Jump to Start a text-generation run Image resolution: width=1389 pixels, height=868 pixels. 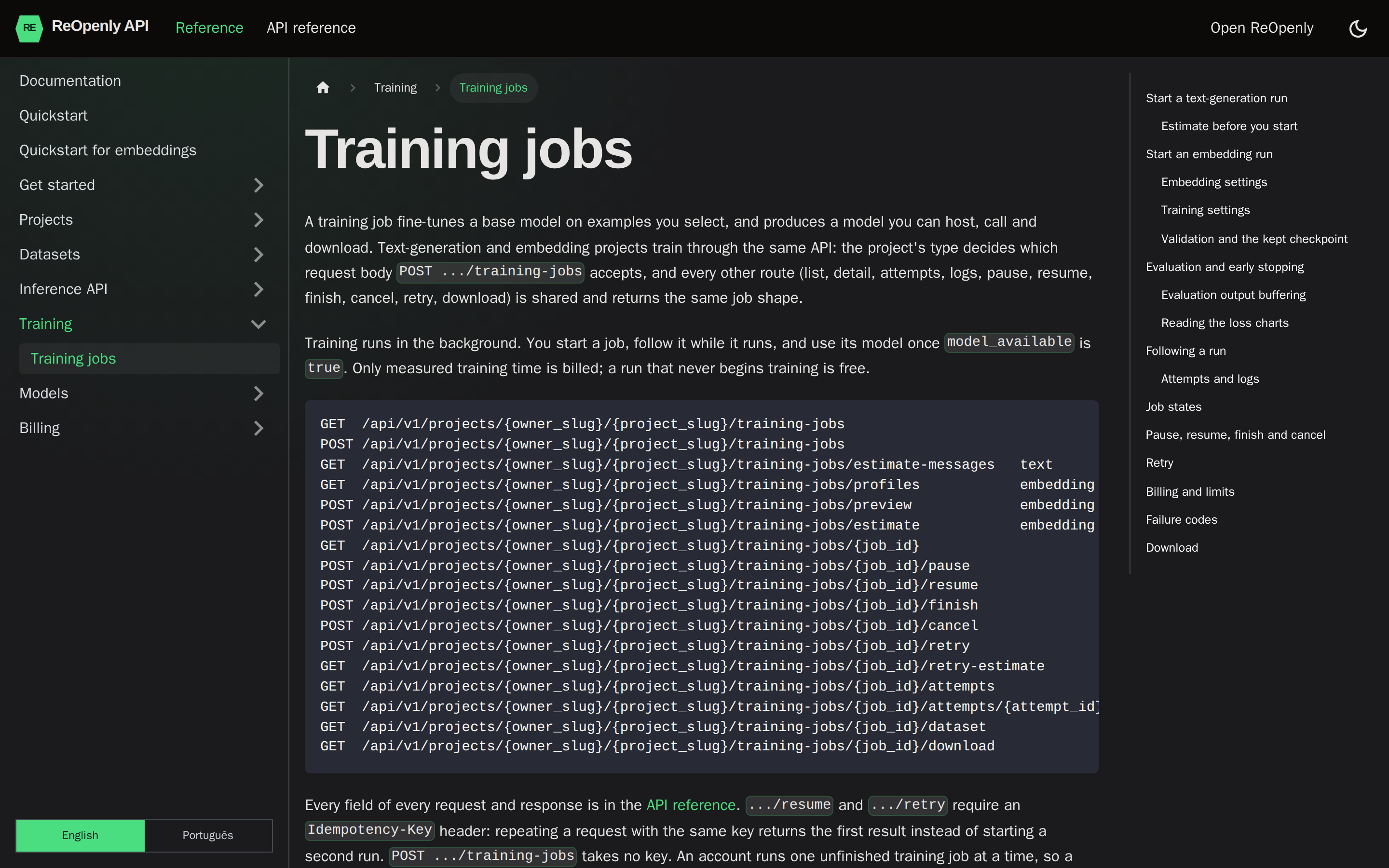tap(1216, 98)
